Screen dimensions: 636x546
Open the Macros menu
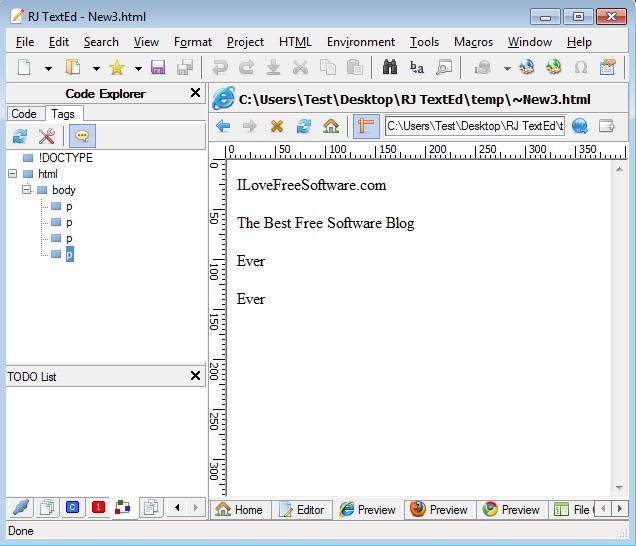474,42
